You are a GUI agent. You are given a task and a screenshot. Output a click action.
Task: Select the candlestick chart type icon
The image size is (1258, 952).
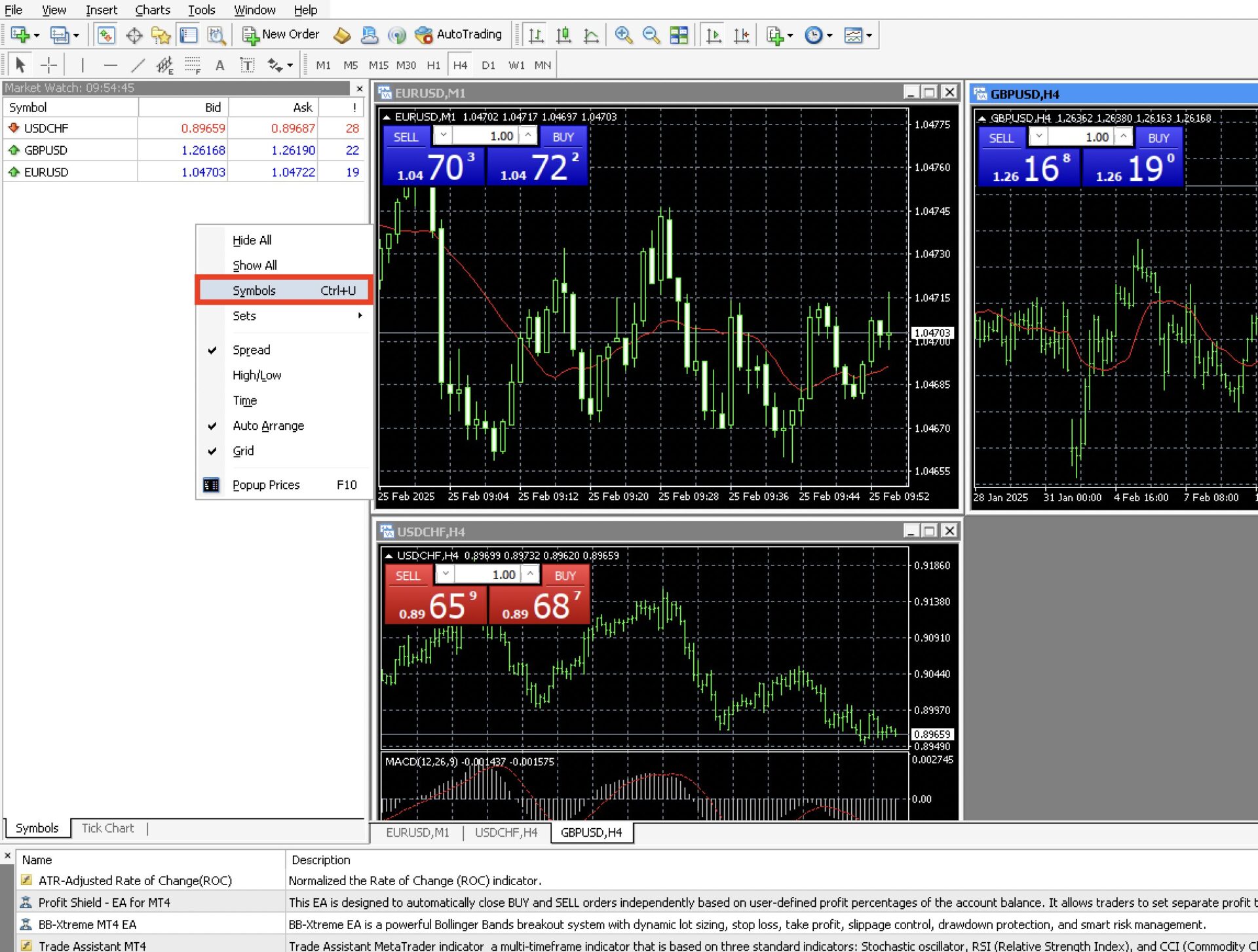point(563,35)
